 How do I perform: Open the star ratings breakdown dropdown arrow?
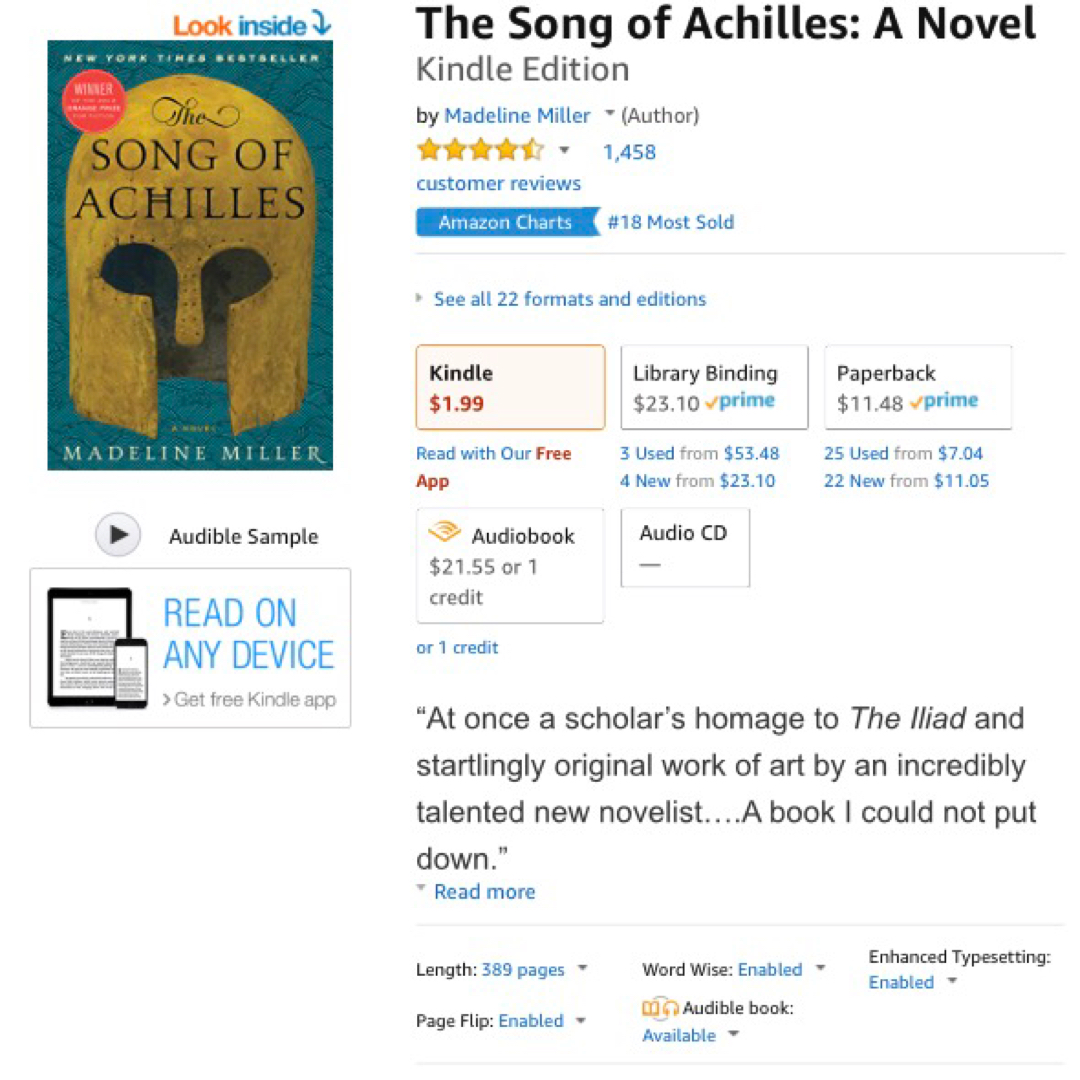click(x=564, y=151)
